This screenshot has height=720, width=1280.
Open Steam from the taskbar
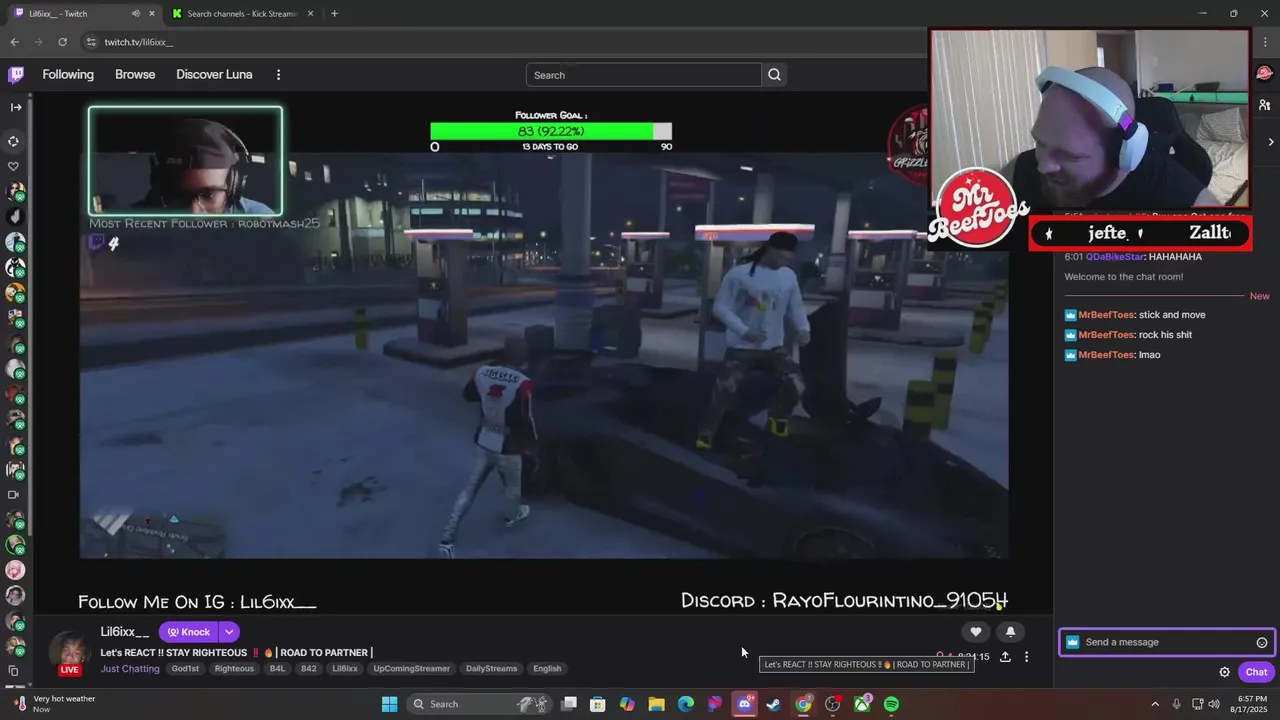click(773, 704)
